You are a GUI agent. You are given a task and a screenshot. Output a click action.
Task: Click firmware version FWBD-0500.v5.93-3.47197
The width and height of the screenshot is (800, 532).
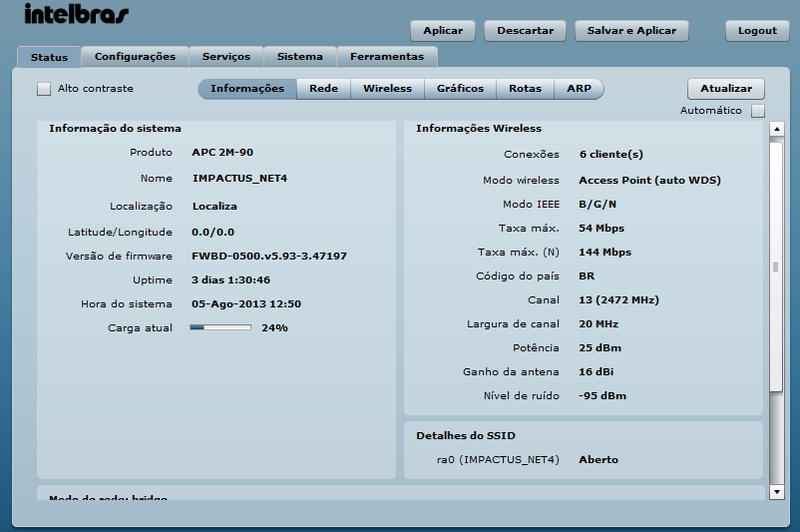point(269,256)
